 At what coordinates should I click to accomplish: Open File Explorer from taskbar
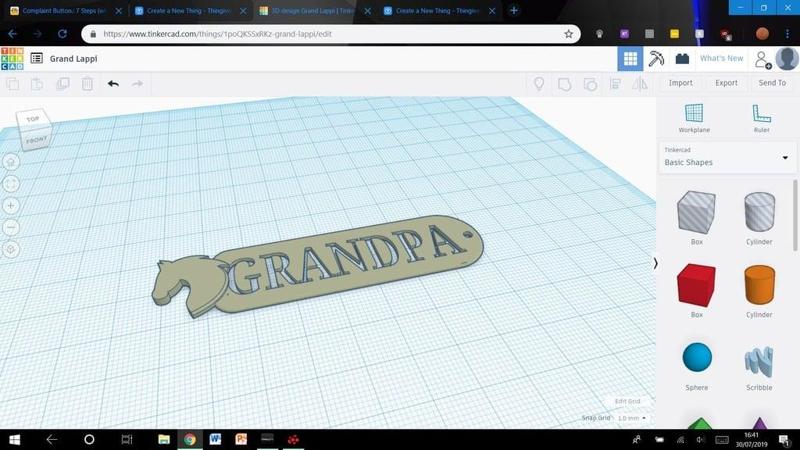coord(164,439)
